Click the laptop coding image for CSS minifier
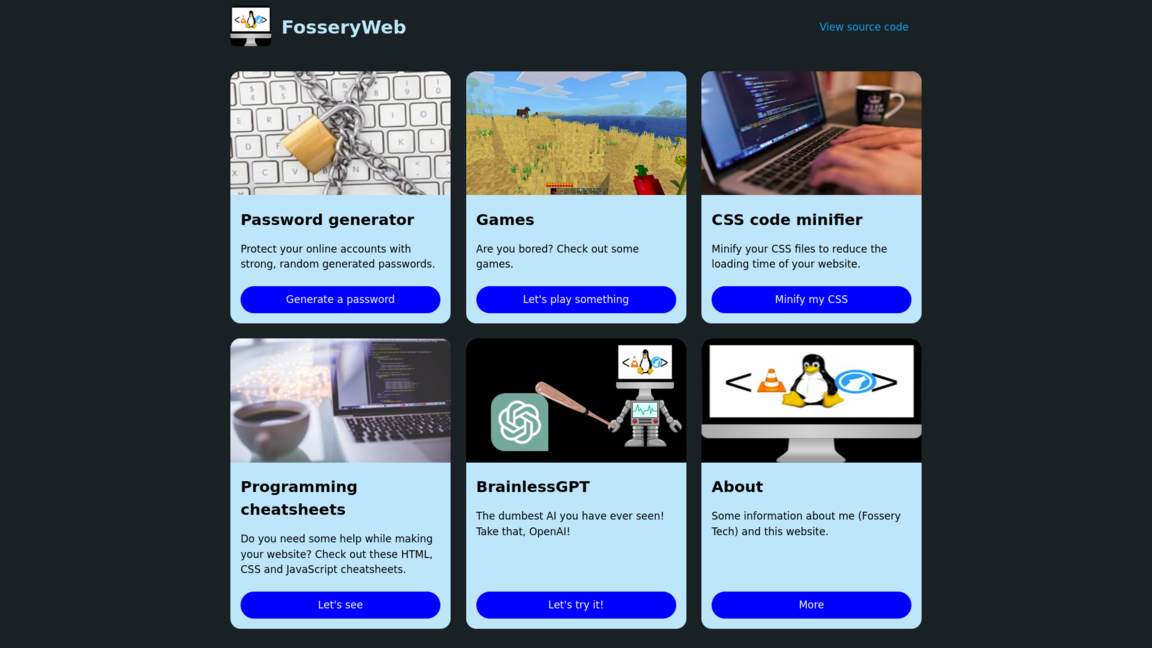This screenshot has width=1152, height=648. 811,133
